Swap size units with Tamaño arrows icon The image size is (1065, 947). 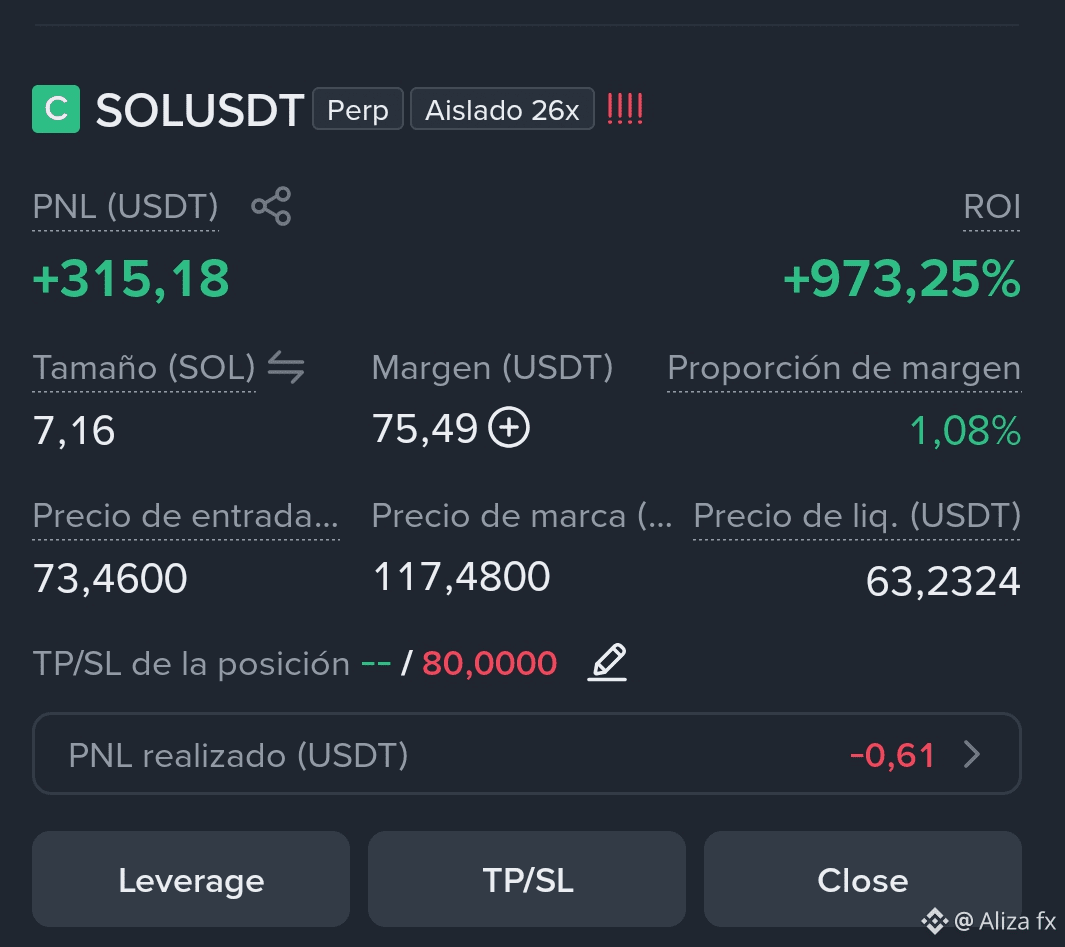pos(286,367)
